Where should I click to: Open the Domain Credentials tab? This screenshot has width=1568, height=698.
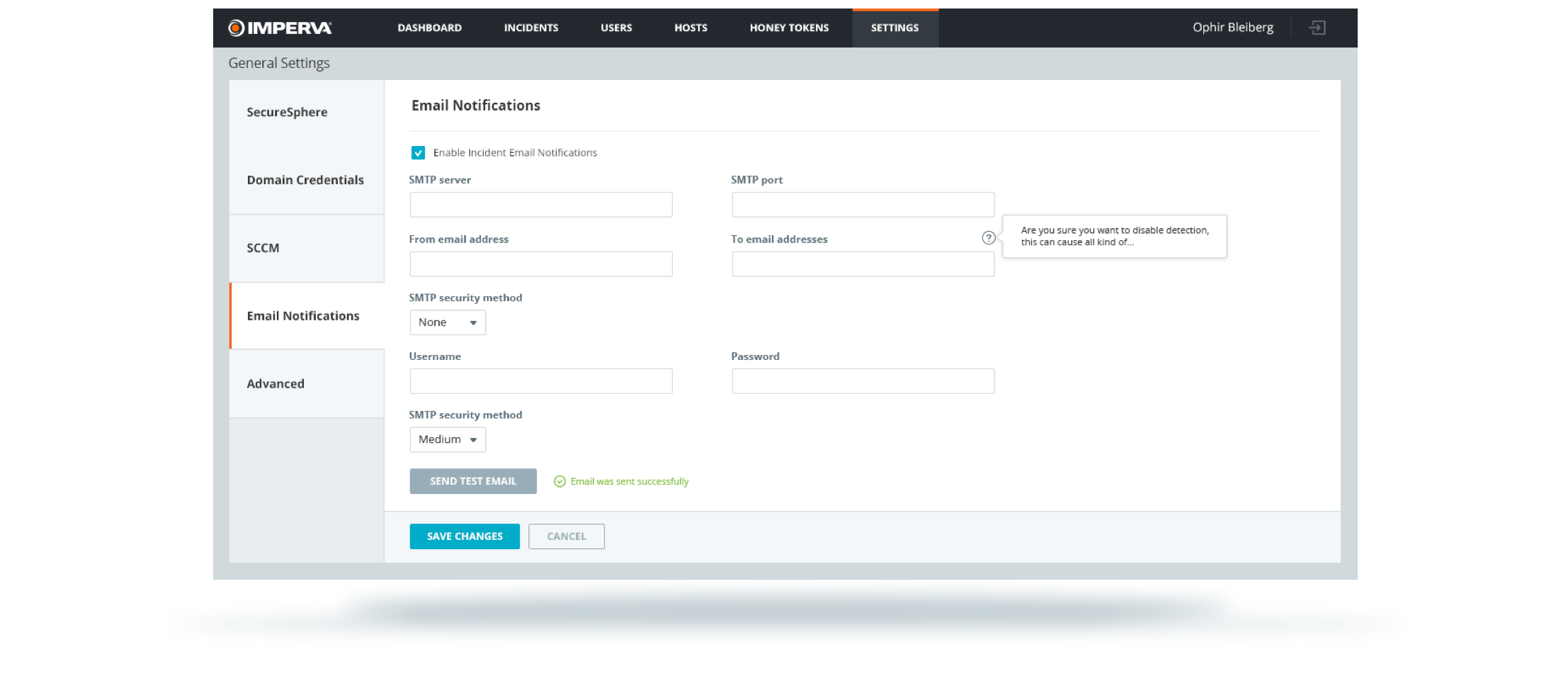(305, 180)
